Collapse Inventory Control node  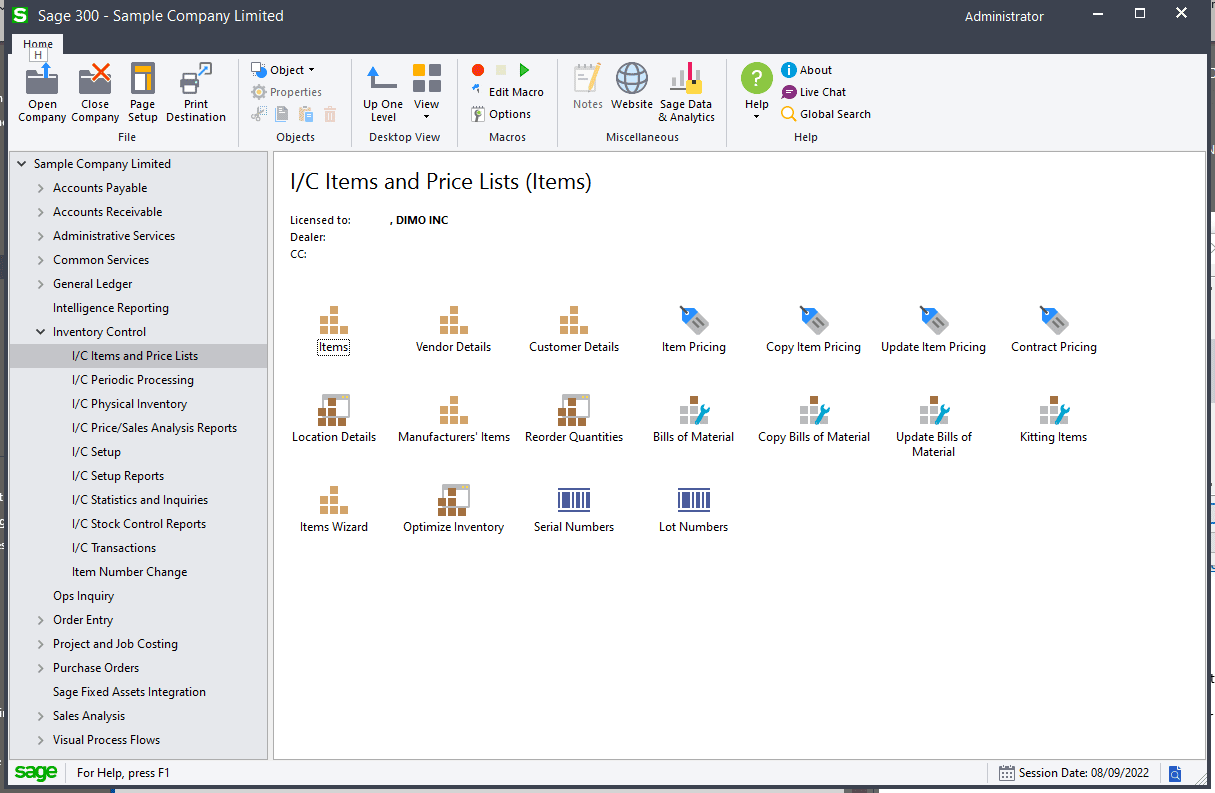coord(41,332)
